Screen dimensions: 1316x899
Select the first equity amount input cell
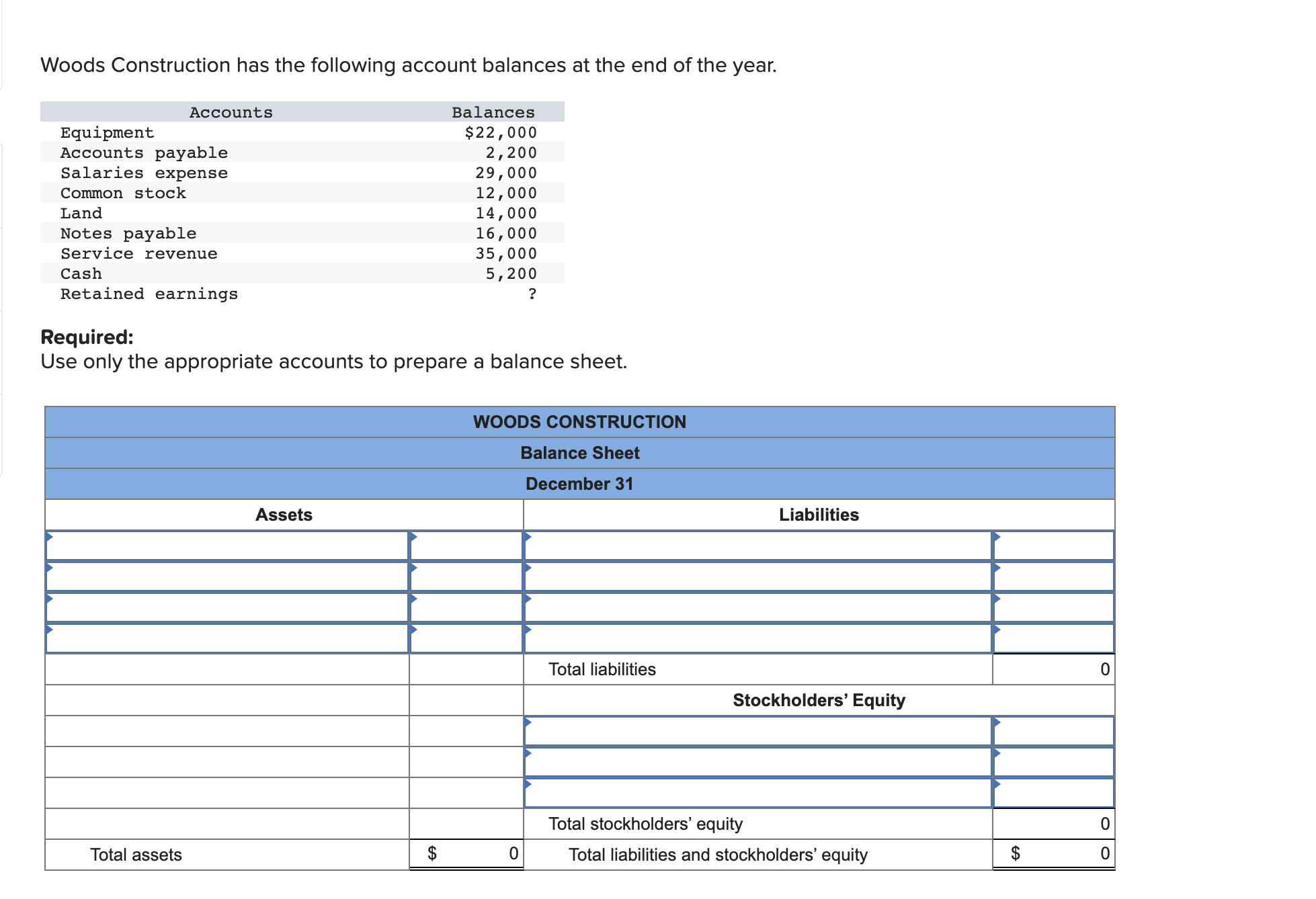1052,730
